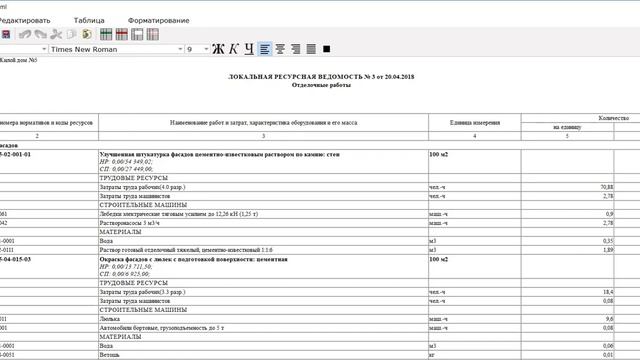Click the title ЛОКАЛЬНАЯ РЕСУРСНАЯ ВЕДОМОСТЬ № 3
This screenshot has height=360, width=640.
click(x=321, y=77)
